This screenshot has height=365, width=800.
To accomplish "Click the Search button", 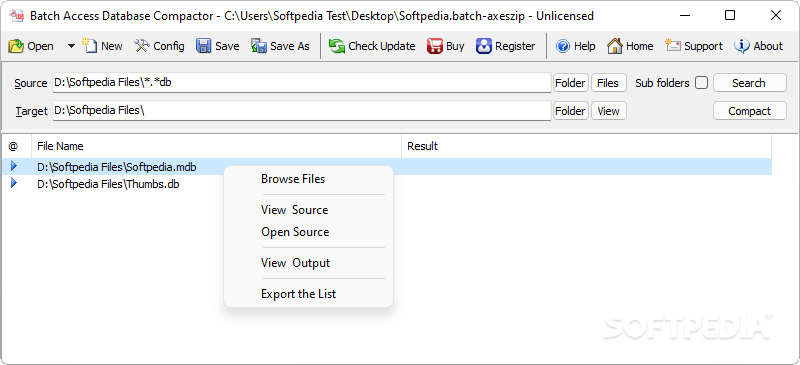I will tap(749, 83).
